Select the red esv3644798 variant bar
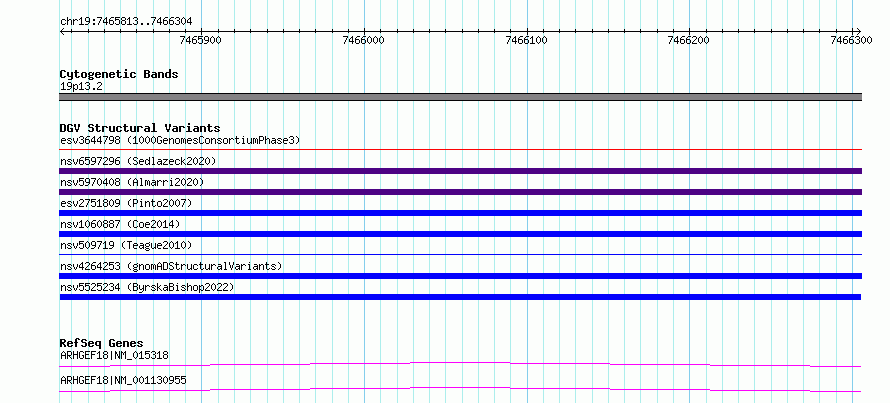This screenshot has width=890, height=403. (x=461, y=150)
